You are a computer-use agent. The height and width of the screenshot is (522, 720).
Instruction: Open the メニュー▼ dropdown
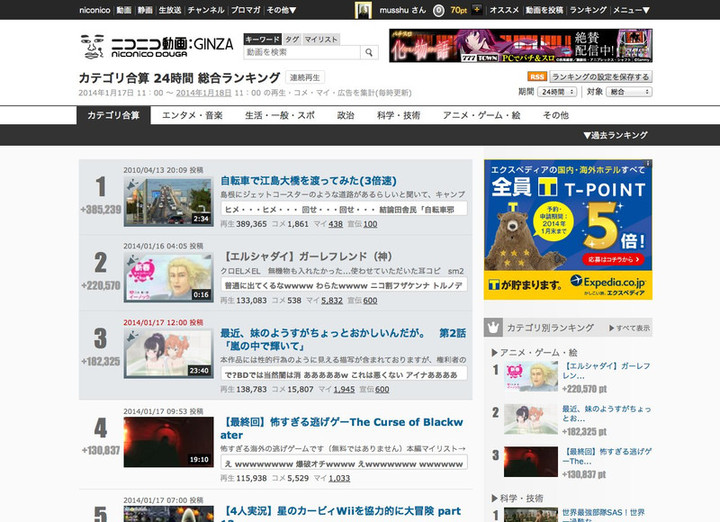(631, 10)
